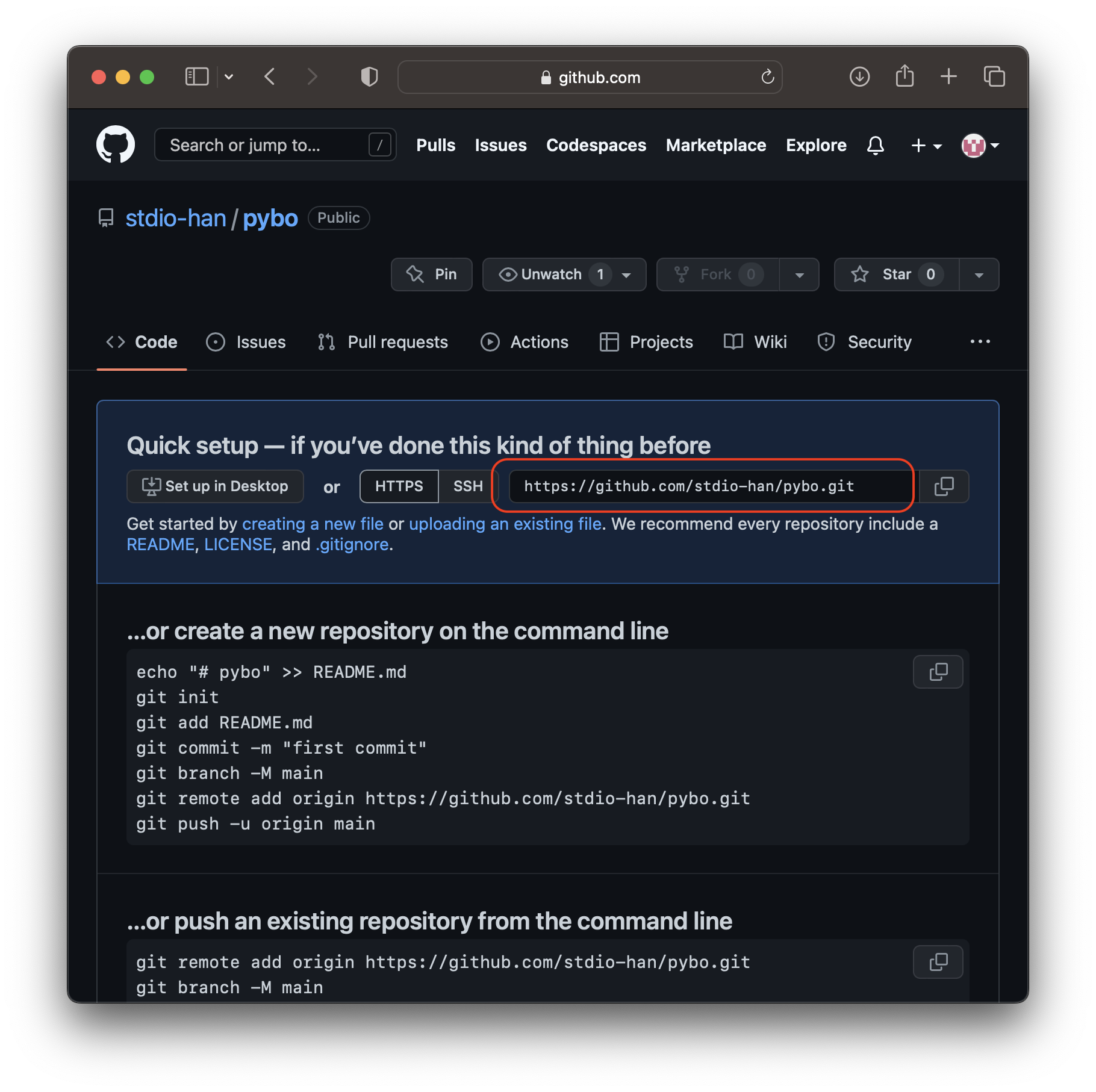Choose the SSH clone option

468,486
